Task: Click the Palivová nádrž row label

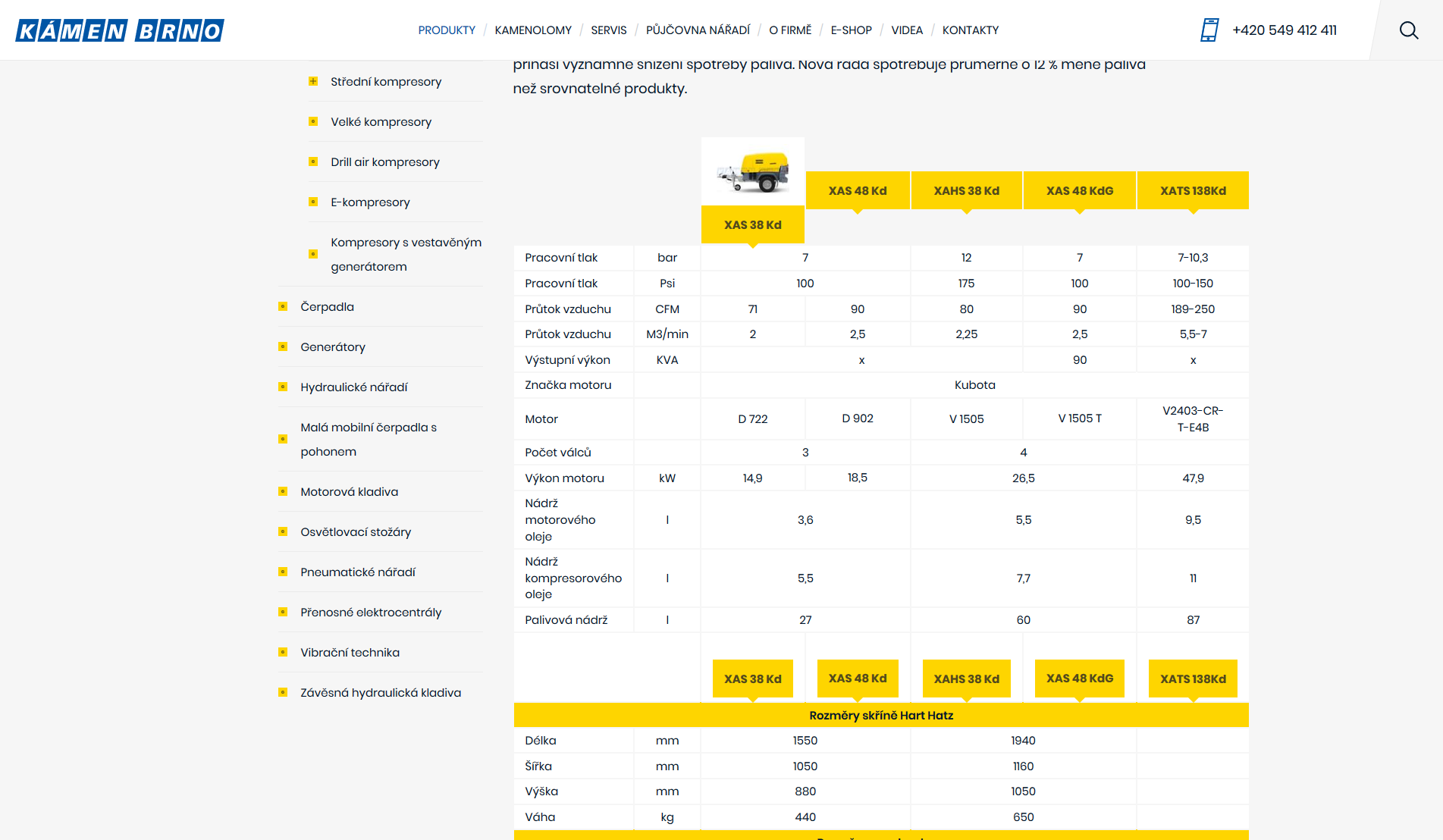Action: point(566,619)
